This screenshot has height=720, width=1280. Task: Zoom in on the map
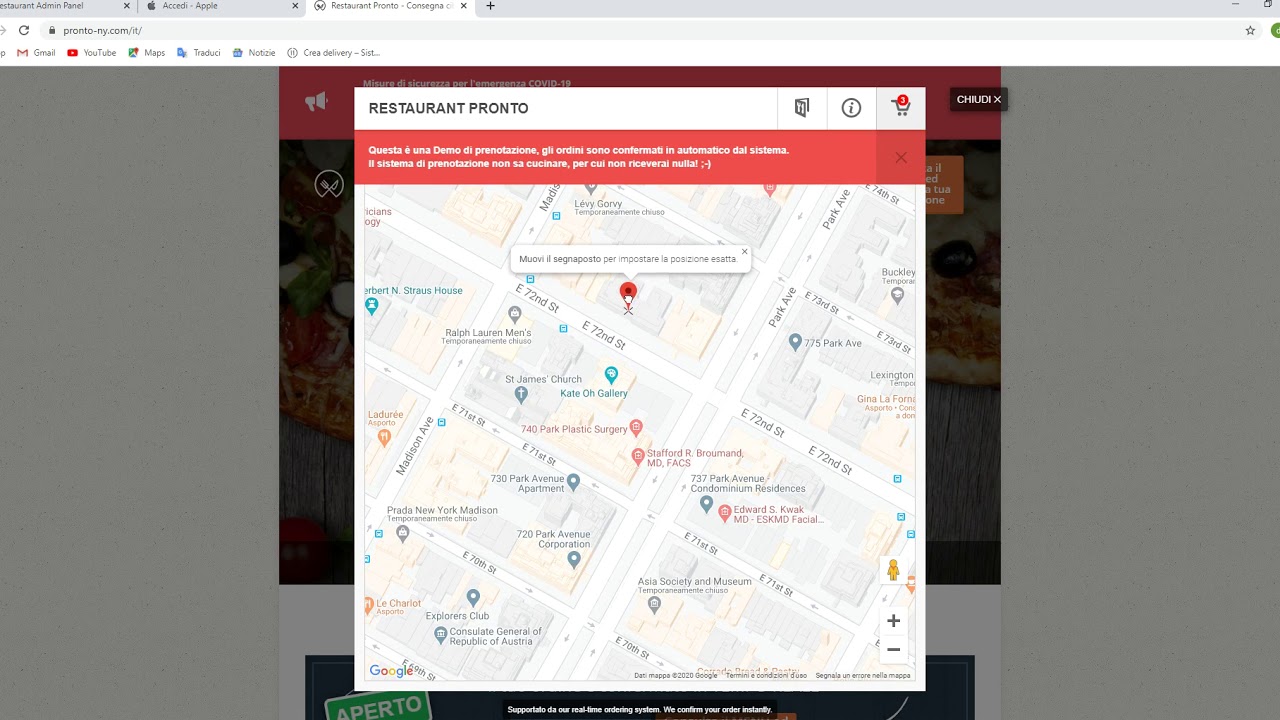tap(893, 621)
